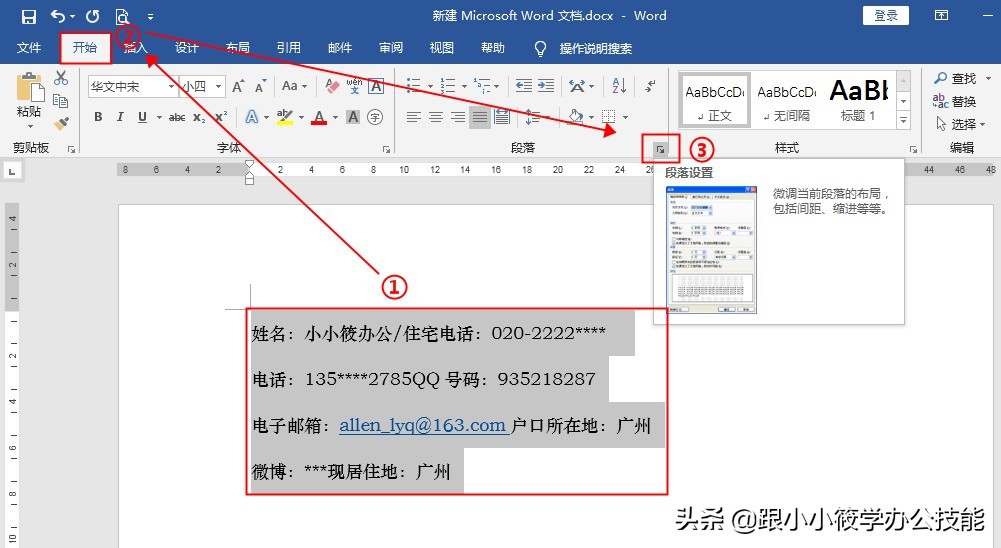Toggle subscript formatting
1001x548 pixels.
pos(199,118)
